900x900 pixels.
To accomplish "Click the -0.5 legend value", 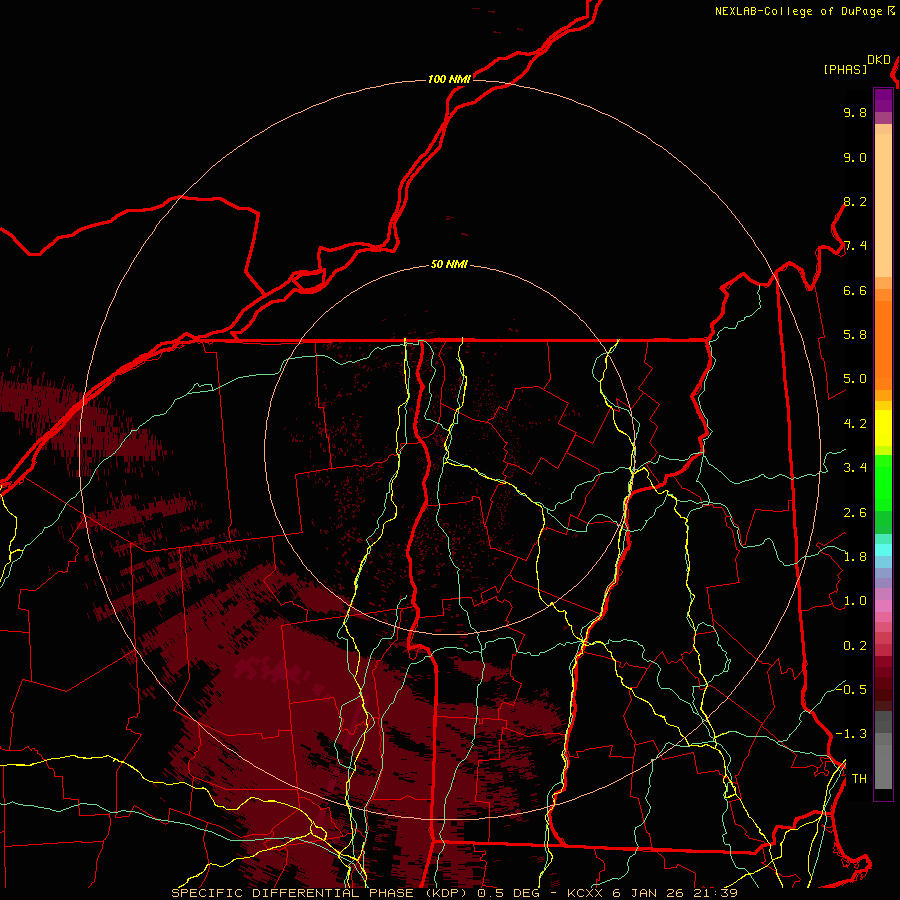I will click(851, 690).
